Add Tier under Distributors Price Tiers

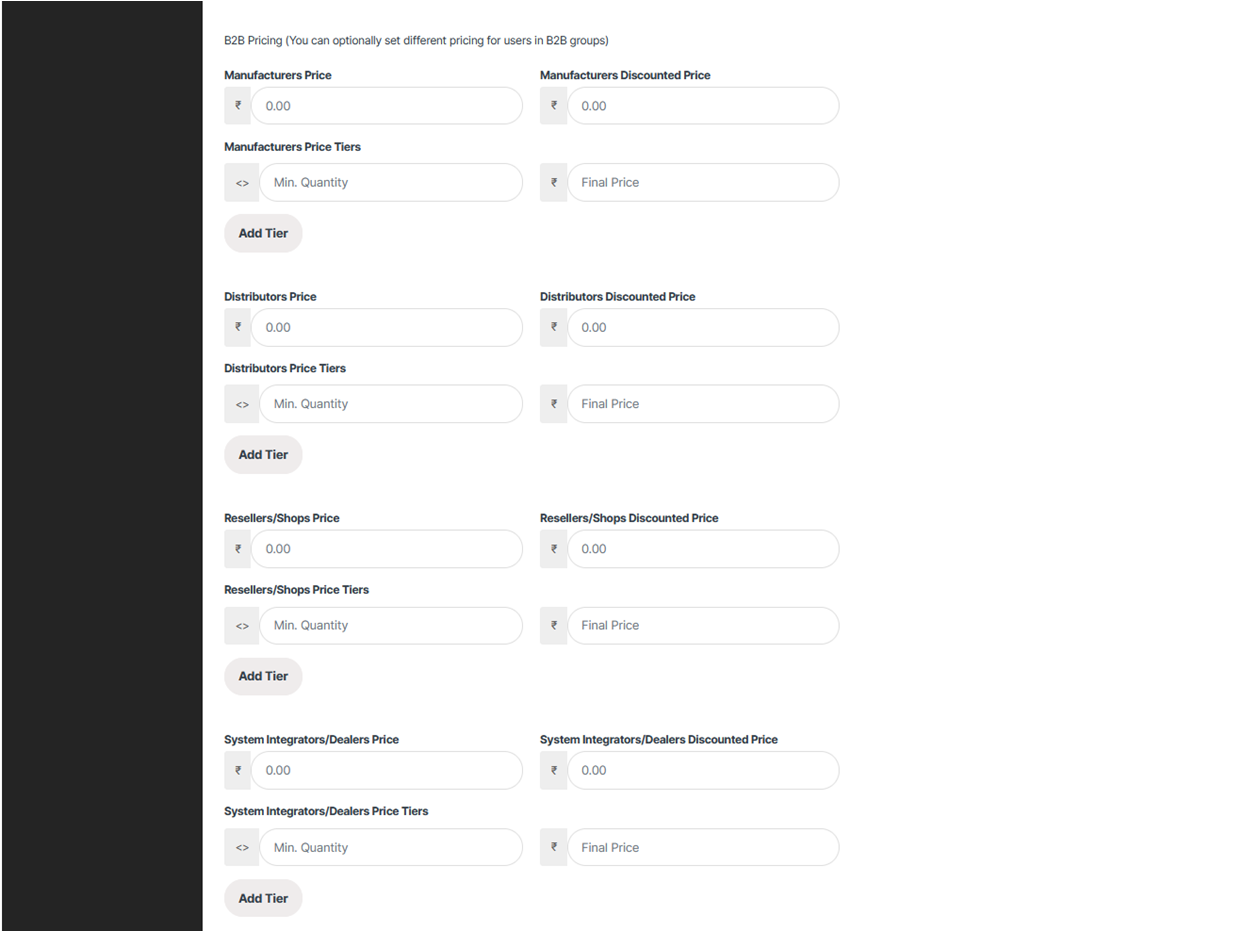point(263,455)
